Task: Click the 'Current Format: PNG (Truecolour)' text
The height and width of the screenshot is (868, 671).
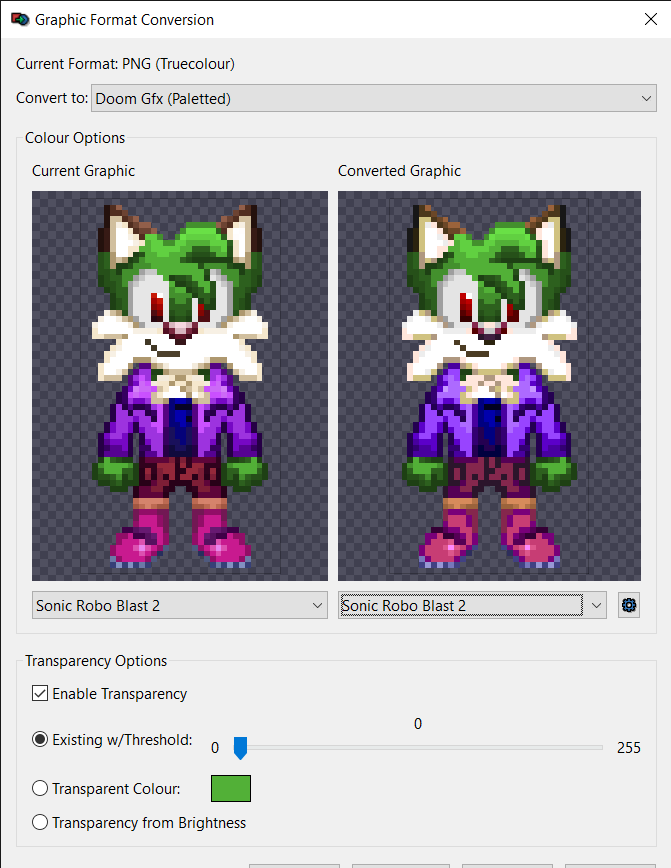Action: point(125,64)
